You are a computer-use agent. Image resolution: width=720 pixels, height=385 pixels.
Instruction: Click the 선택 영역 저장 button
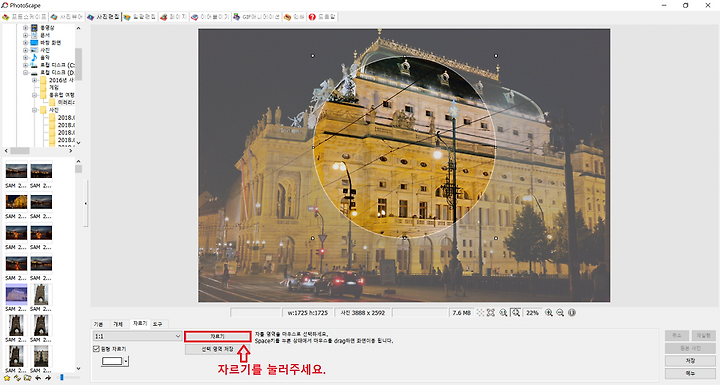218,349
